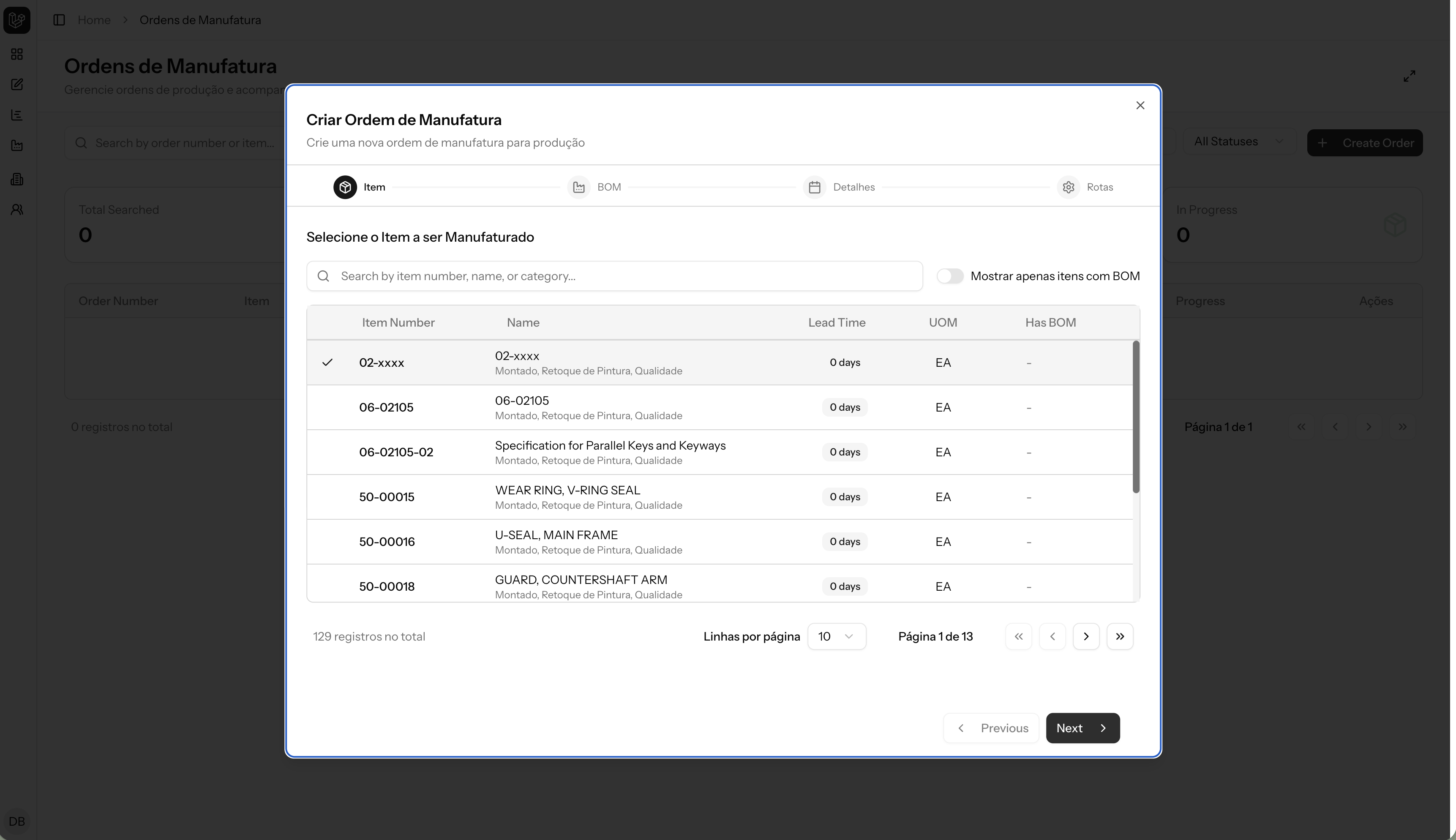This screenshot has height=840, width=1456.
Task: Click the item table vertical scrollbar
Action: tap(1136, 417)
